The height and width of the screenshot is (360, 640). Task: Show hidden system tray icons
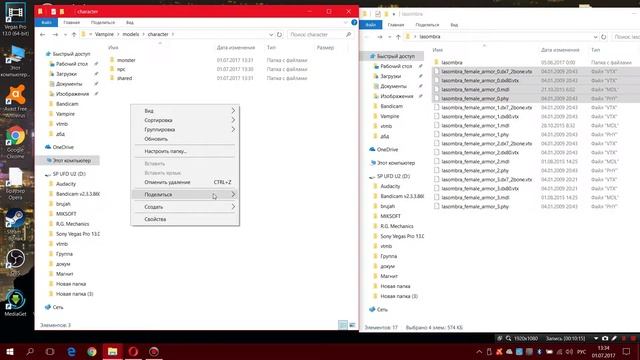(x=479, y=351)
